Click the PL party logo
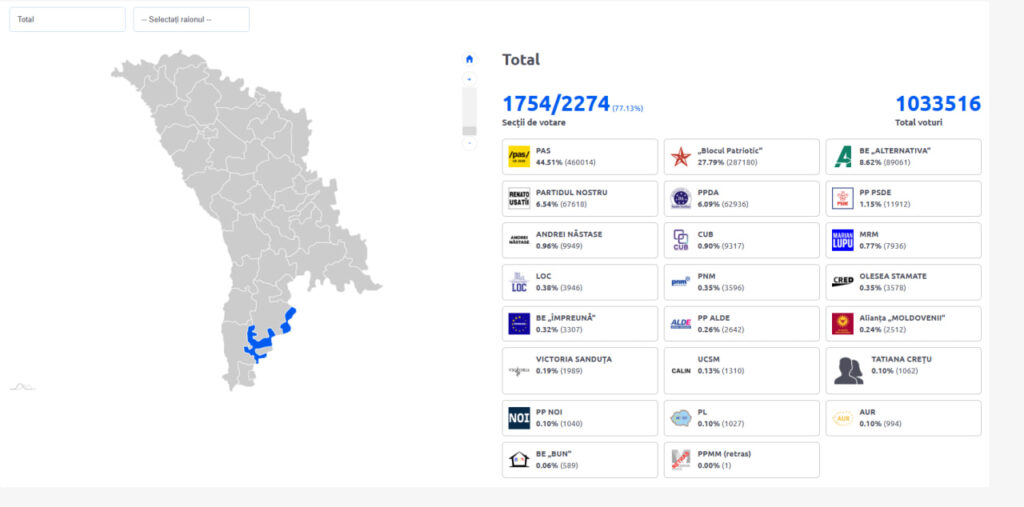Image resolution: width=1024 pixels, height=507 pixels. click(x=680, y=418)
